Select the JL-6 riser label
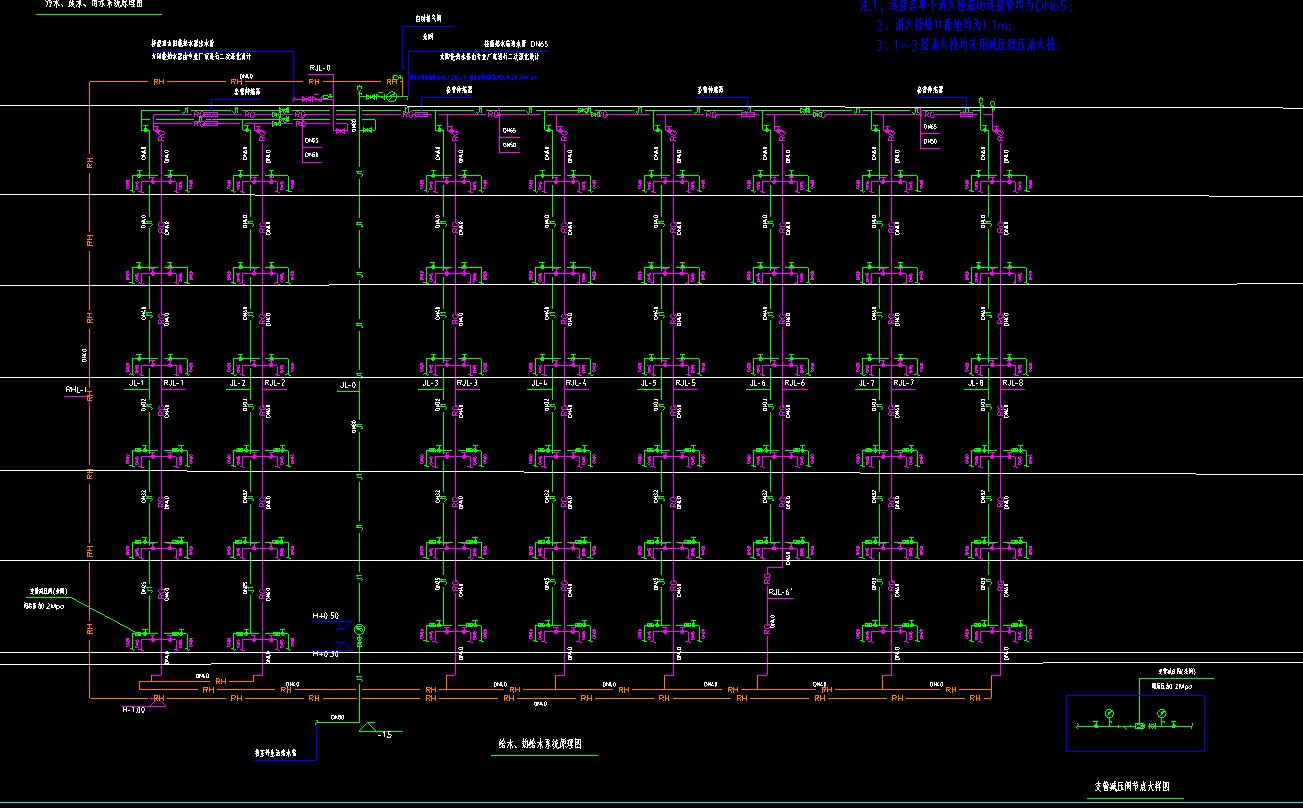Viewport: 1303px width, 808px height. tap(757, 383)
